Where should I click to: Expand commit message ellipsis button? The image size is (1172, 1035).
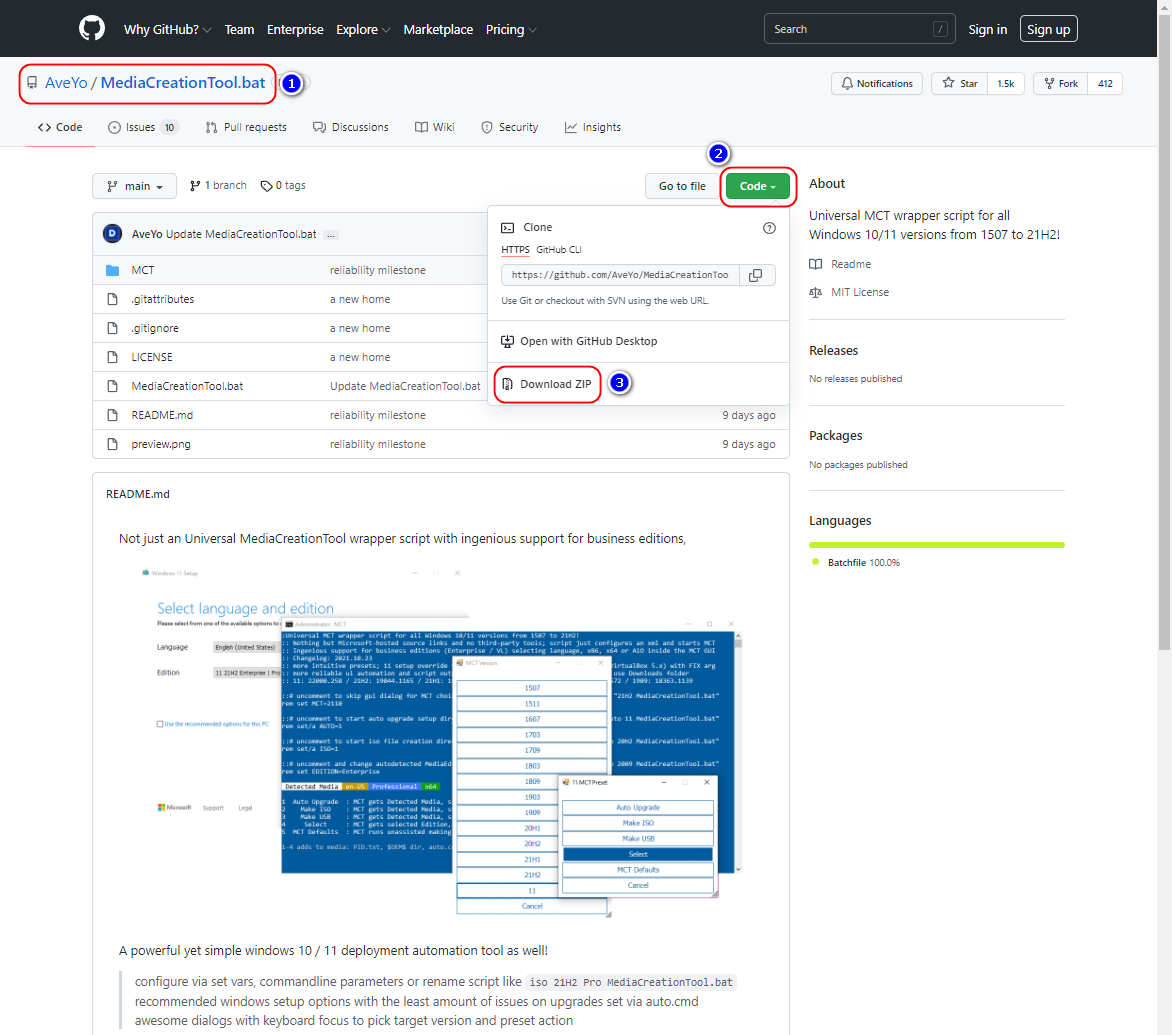coord(331,235)
